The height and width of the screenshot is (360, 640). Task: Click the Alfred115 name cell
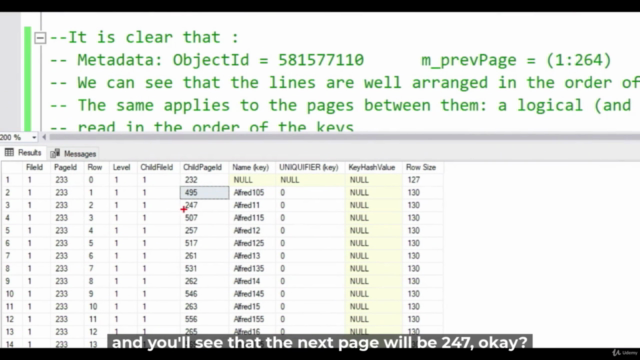pos(253,218)
